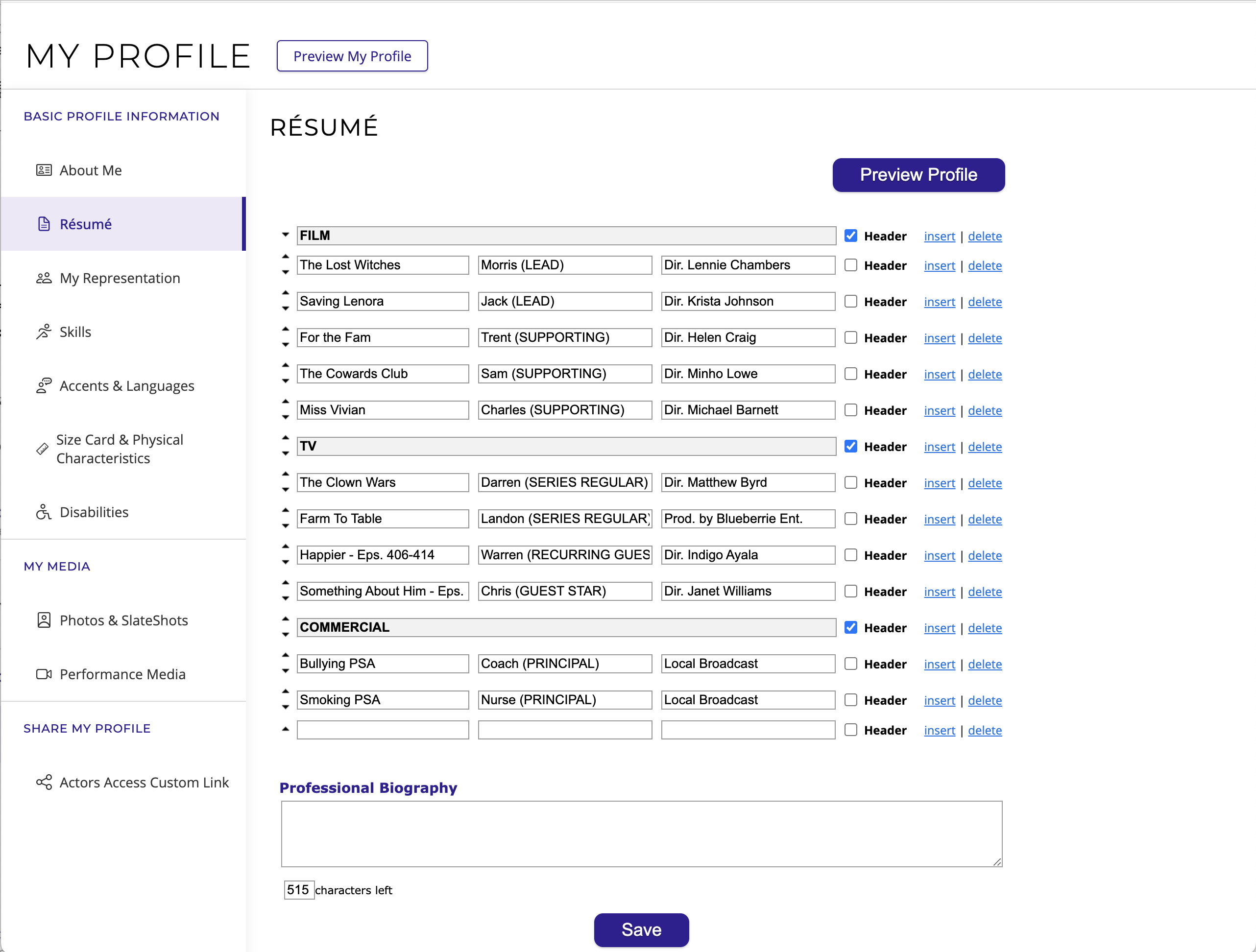Move the FILM row down with arrow
Screen dimensions: 1256x952
[286, 235]
